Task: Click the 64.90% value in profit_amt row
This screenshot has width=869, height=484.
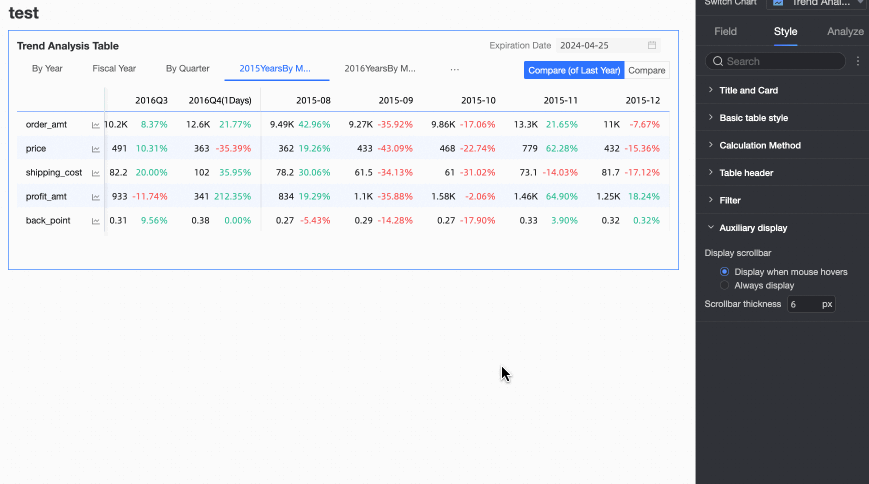Action: click(562, 196)
